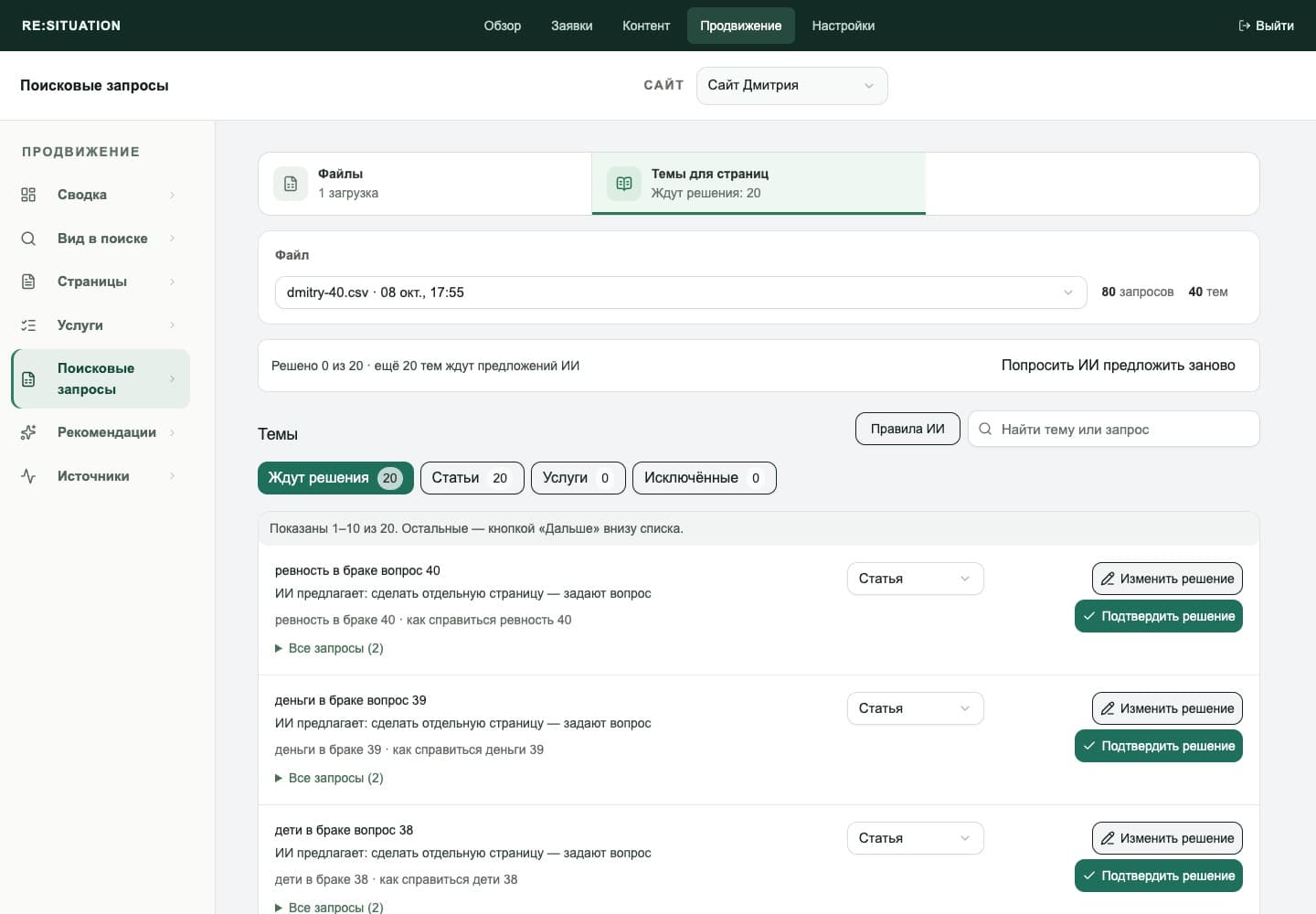Confirm decision for ревность в браке вопрос 40
This screenshot has height=914, width=1316.
(x=1159, y=616)
